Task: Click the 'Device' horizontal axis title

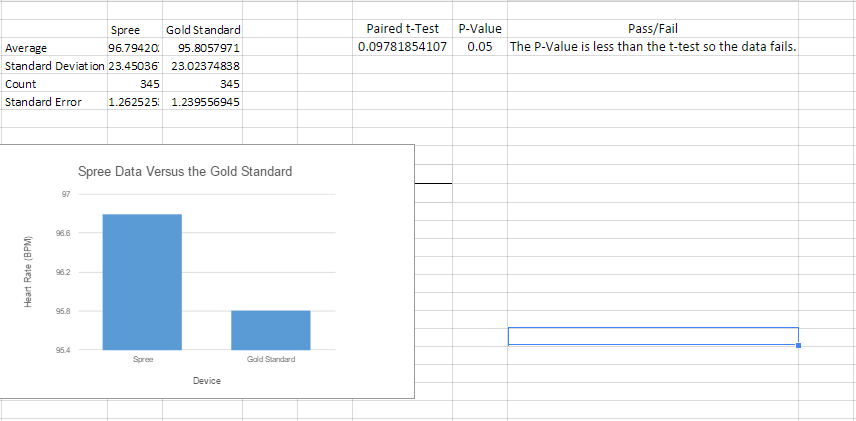Action: pos(207,381)
